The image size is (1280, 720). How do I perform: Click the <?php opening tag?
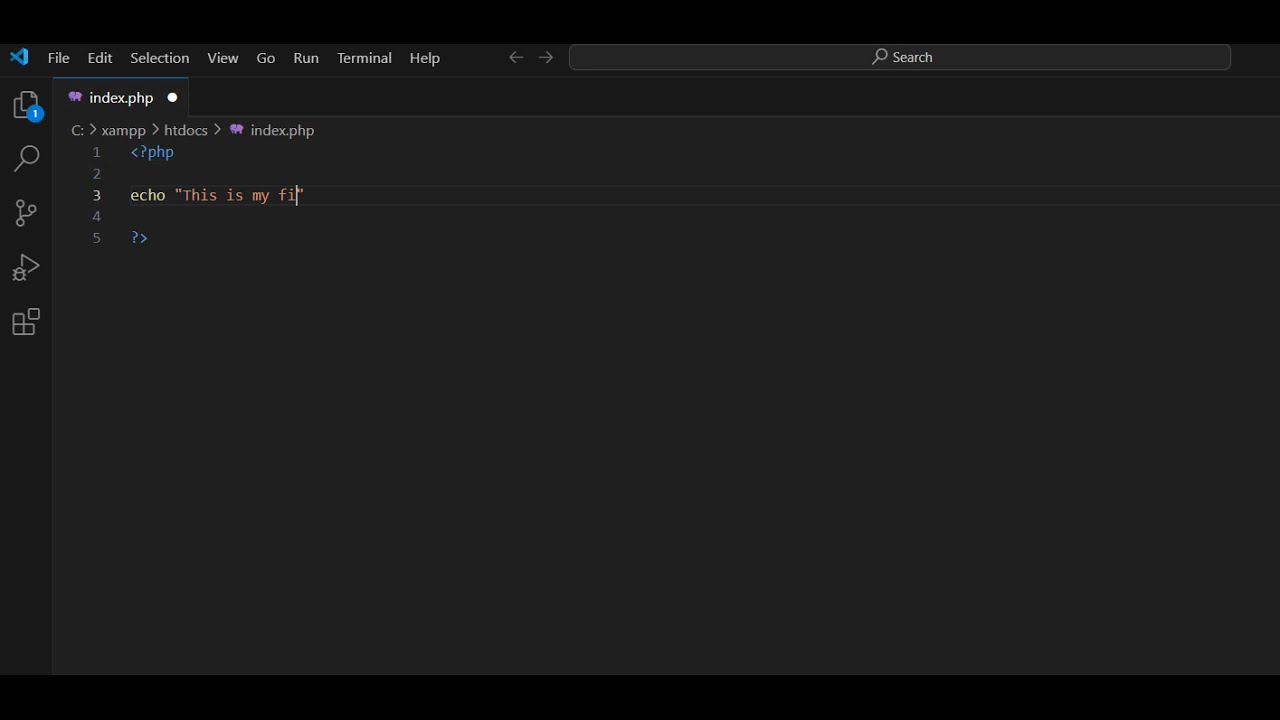152,152
